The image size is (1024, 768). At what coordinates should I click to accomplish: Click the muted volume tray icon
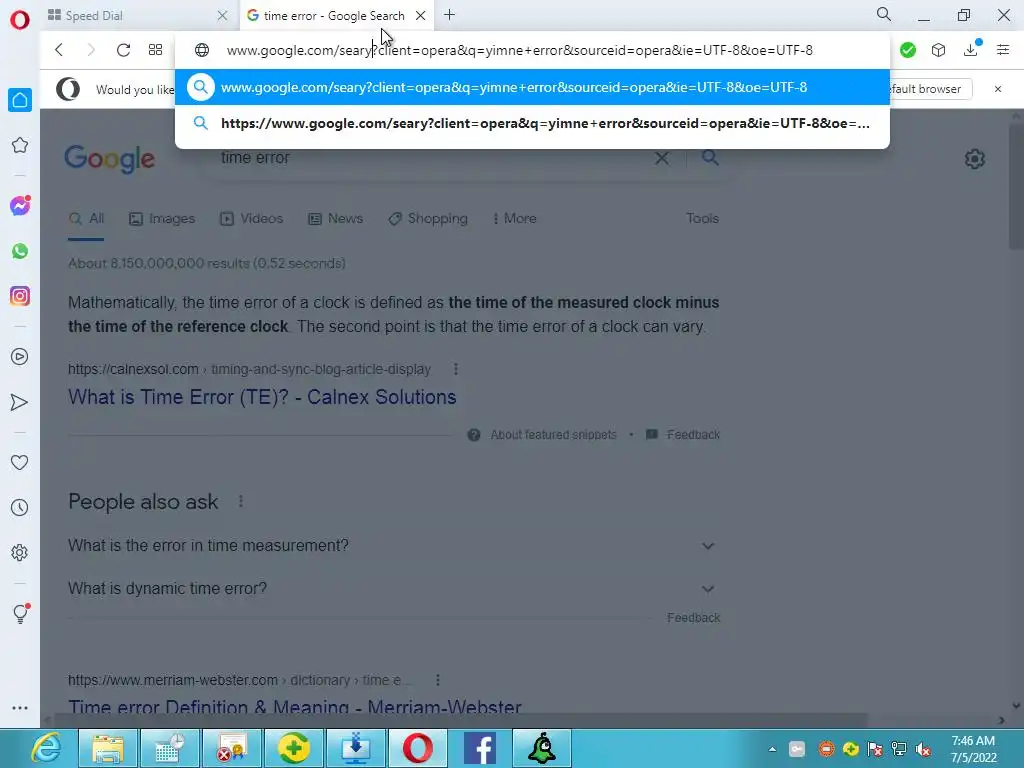(923, 749)
